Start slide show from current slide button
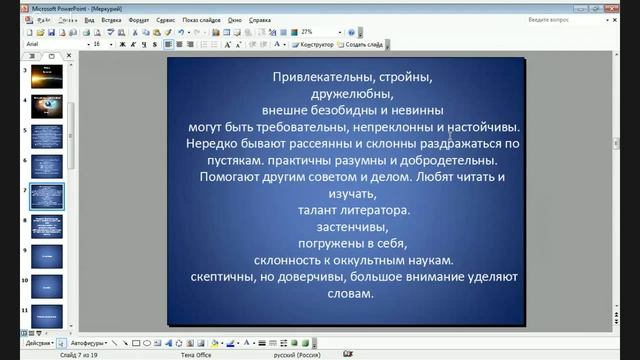Viewport: 640px width, 360px height. [x=39, y=333]
